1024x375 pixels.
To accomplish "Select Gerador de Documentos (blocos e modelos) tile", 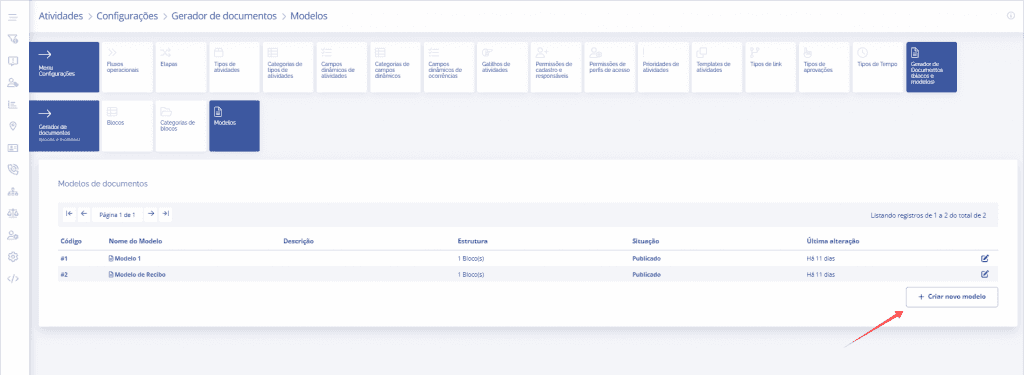I will tap(931, 67).
